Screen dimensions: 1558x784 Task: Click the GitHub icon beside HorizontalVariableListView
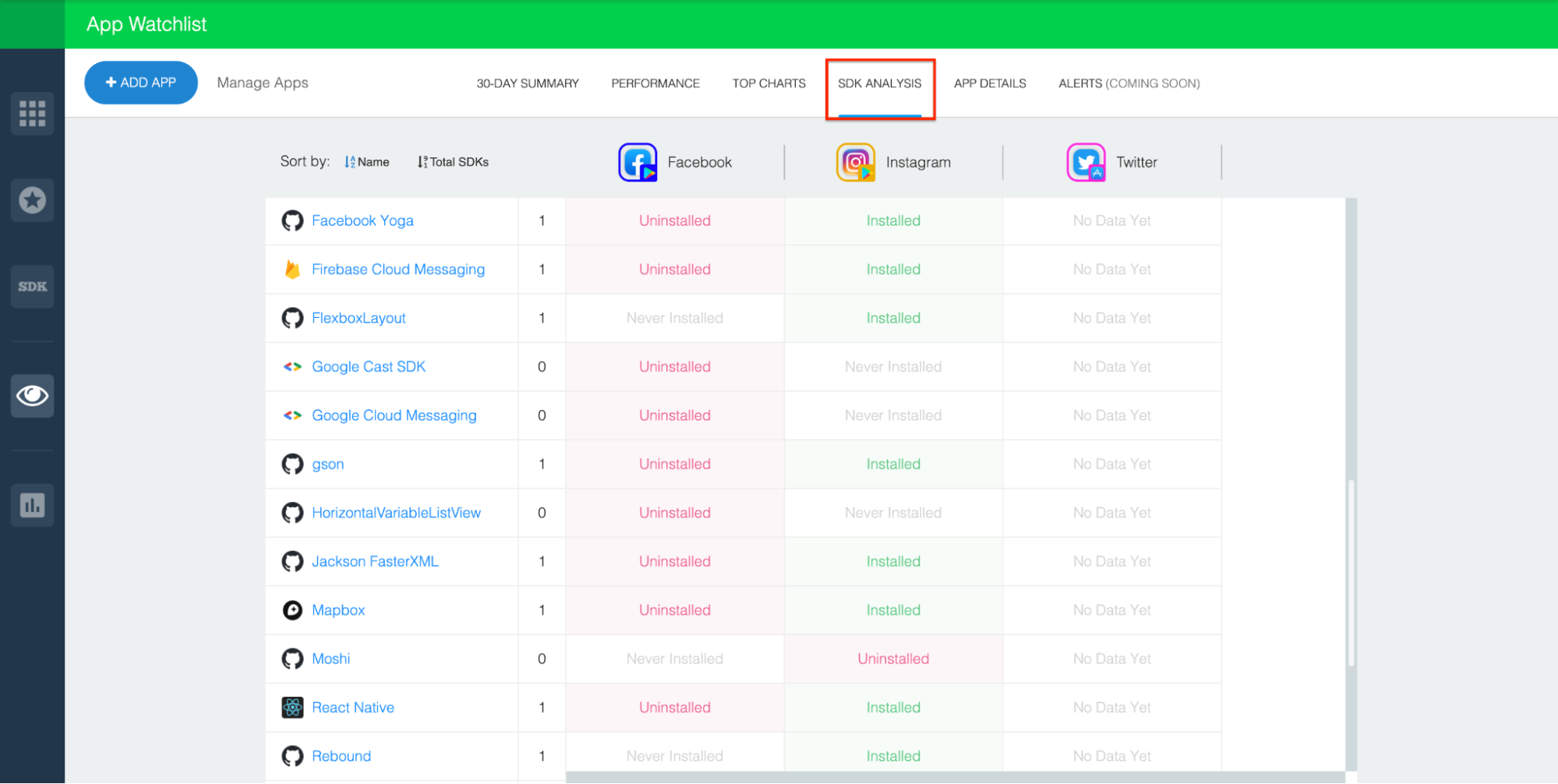(x=292, y=513)
